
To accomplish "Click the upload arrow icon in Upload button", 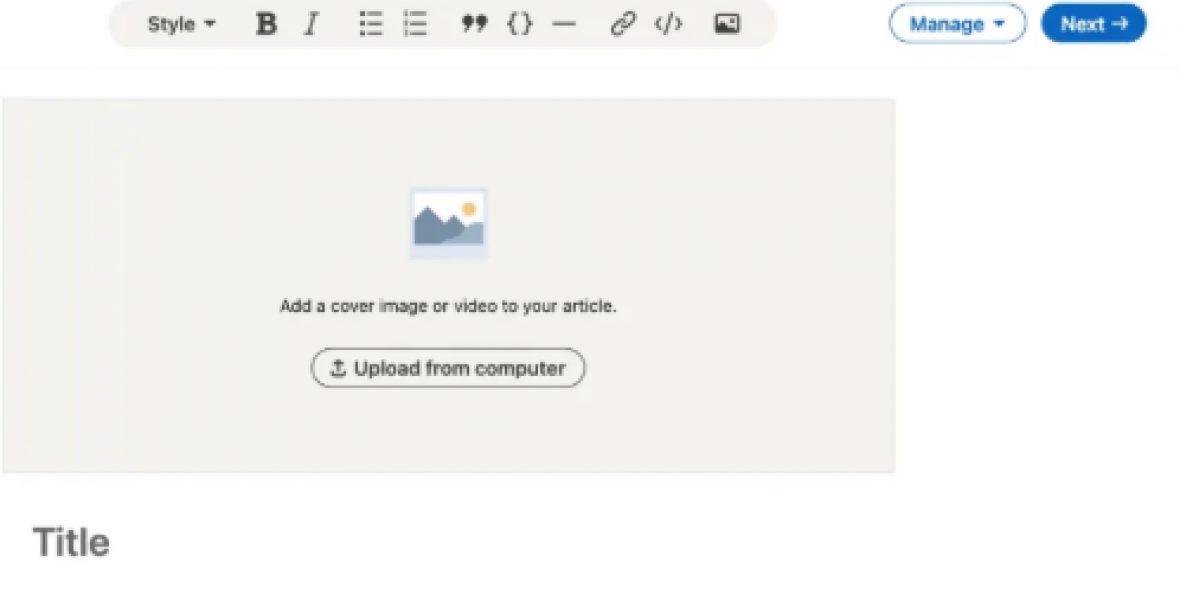I will click(x=338, y=368).
